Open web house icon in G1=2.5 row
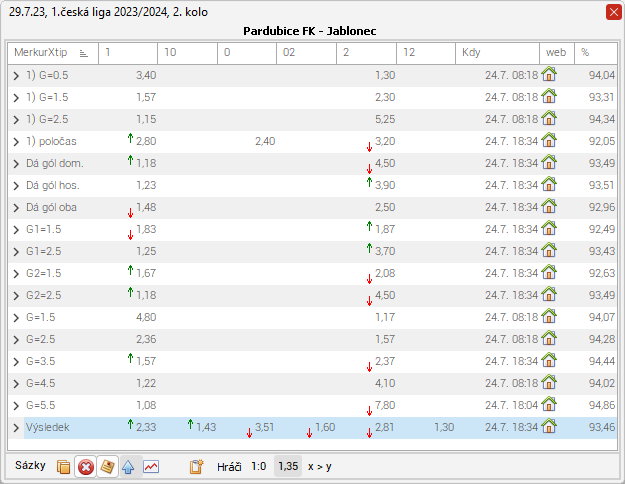 click(549, 250)
